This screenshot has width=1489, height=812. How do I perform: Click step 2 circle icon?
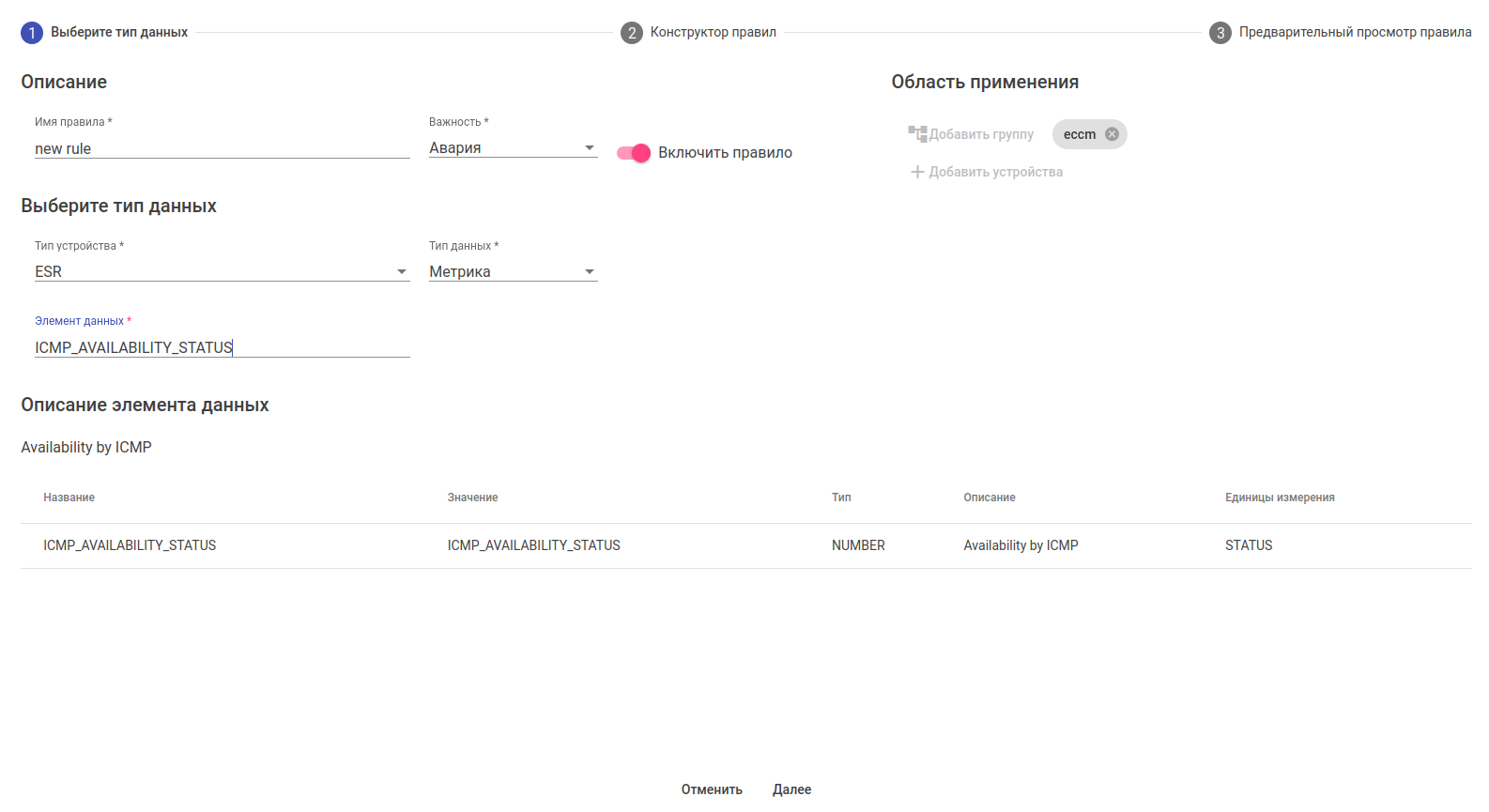632,33
